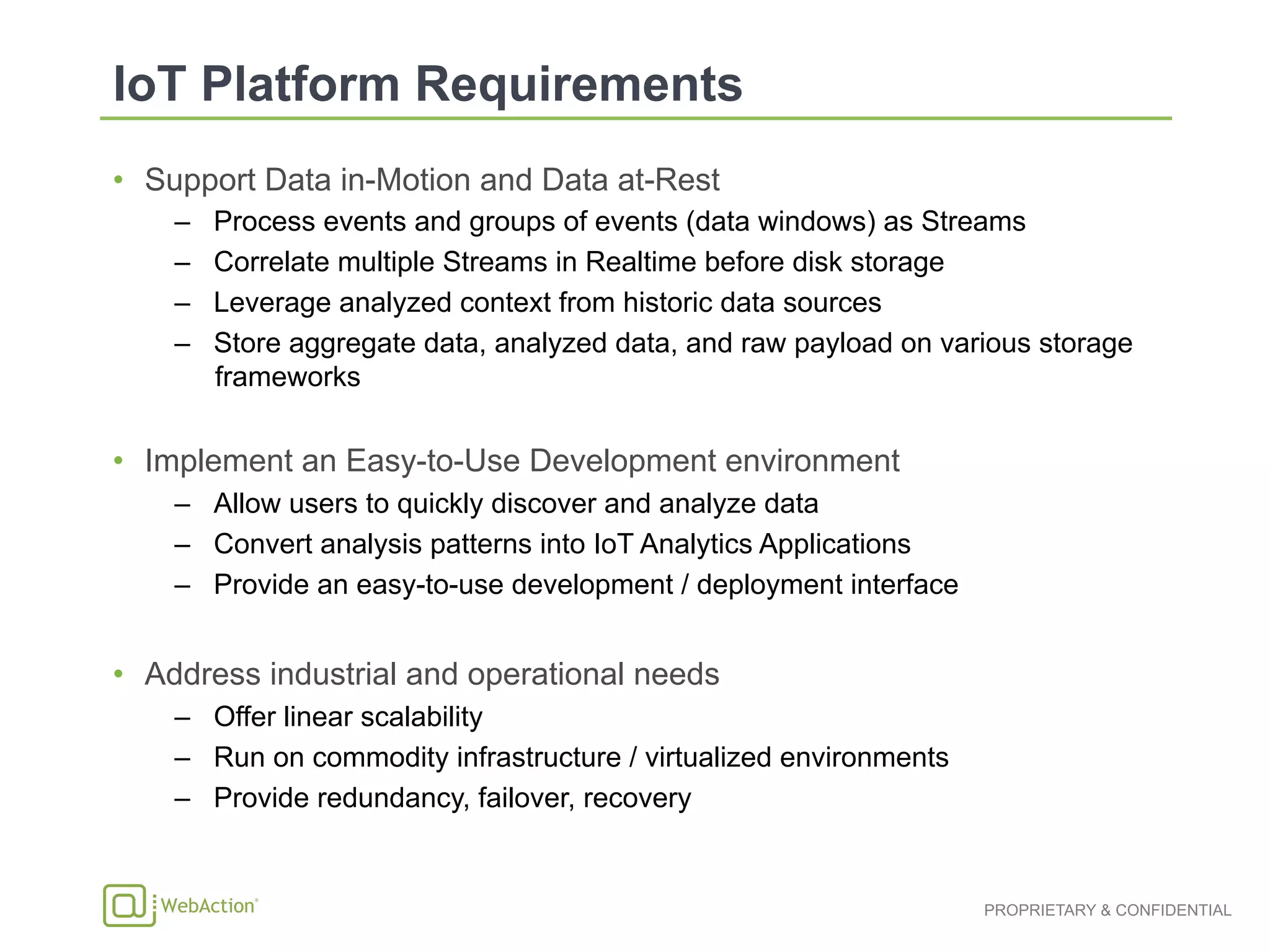Click the IoT Platform Requirements title

tap(427, 84)
